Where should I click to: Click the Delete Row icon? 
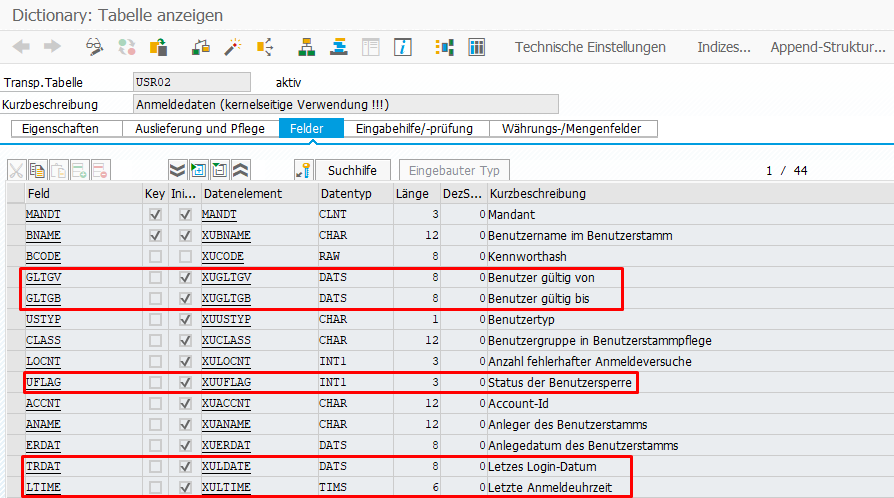(100, 170)
